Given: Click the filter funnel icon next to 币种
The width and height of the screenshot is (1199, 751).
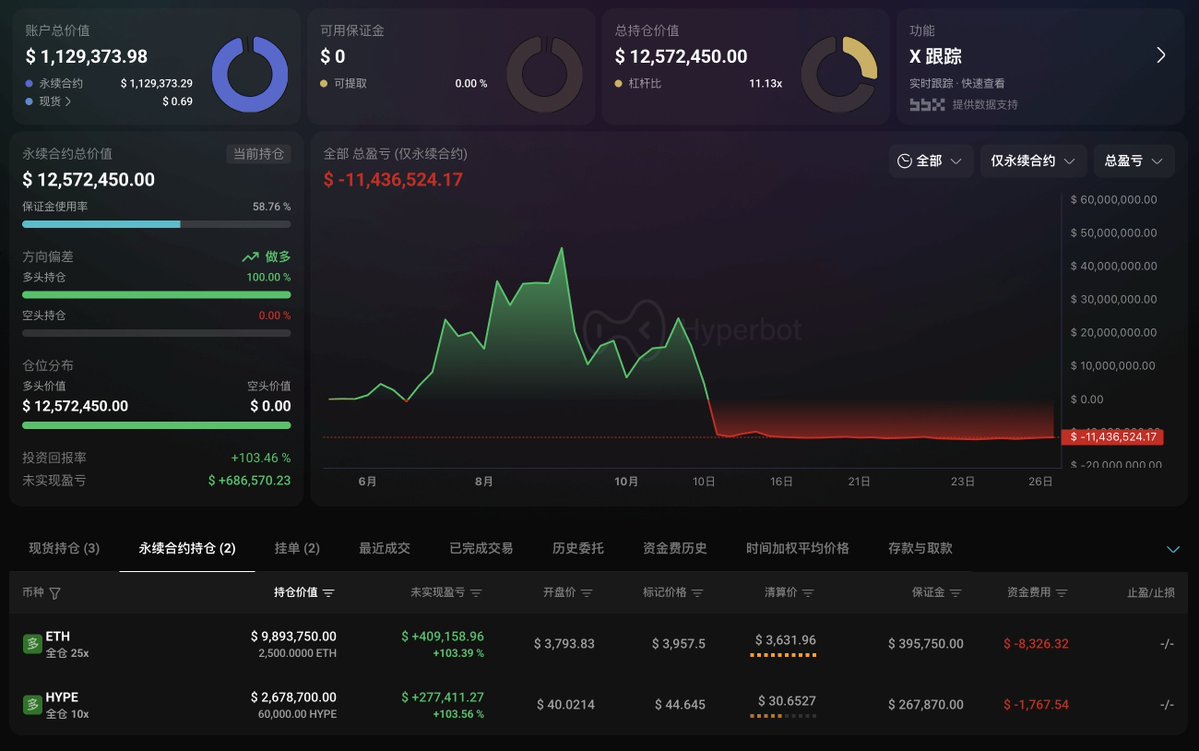Looking at the screenshot, I should (55, 593).
